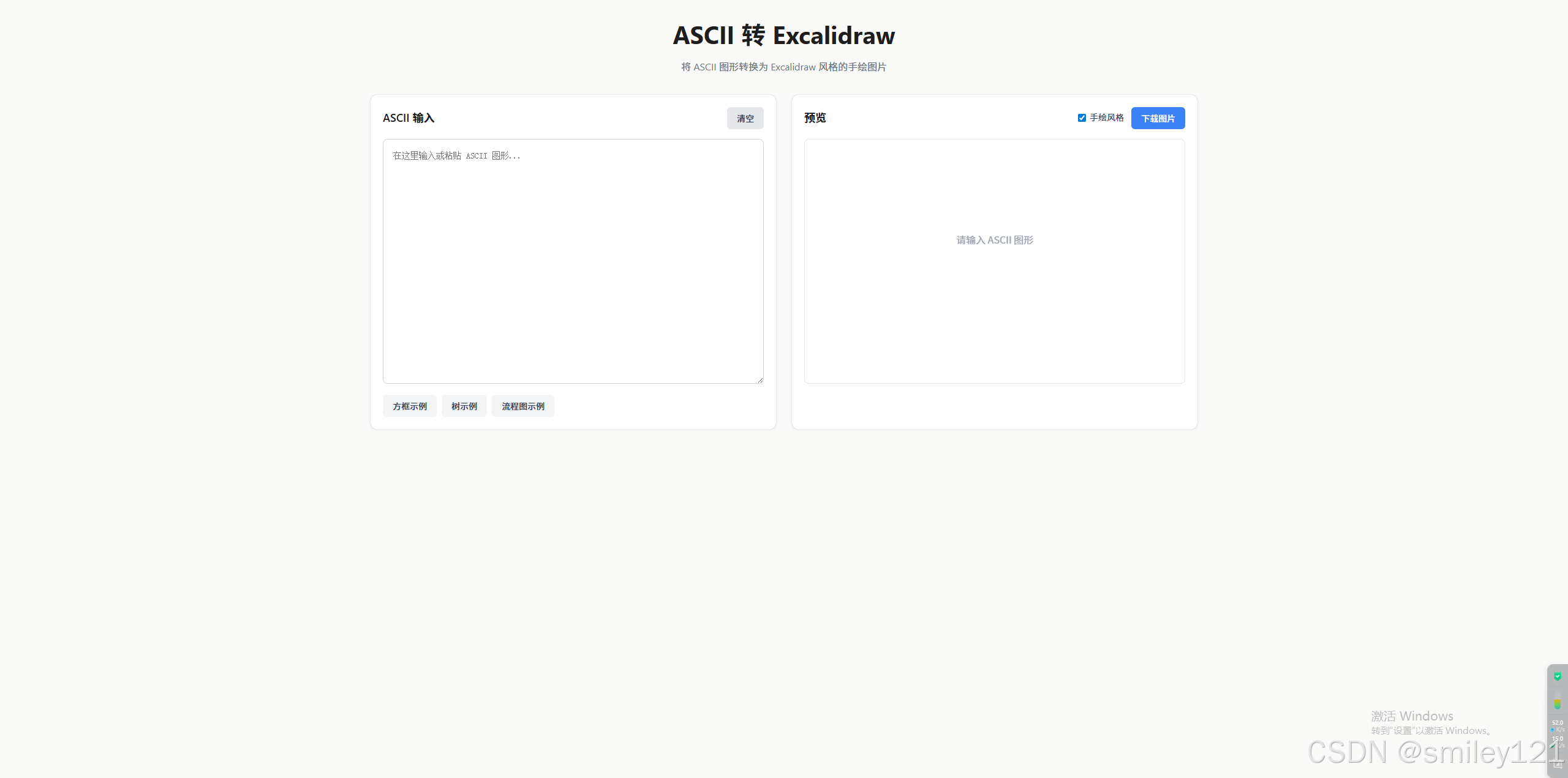Click the blue 下载图片 download button
This screenshot has width=1568, height=778.
tap(1157, 118)
